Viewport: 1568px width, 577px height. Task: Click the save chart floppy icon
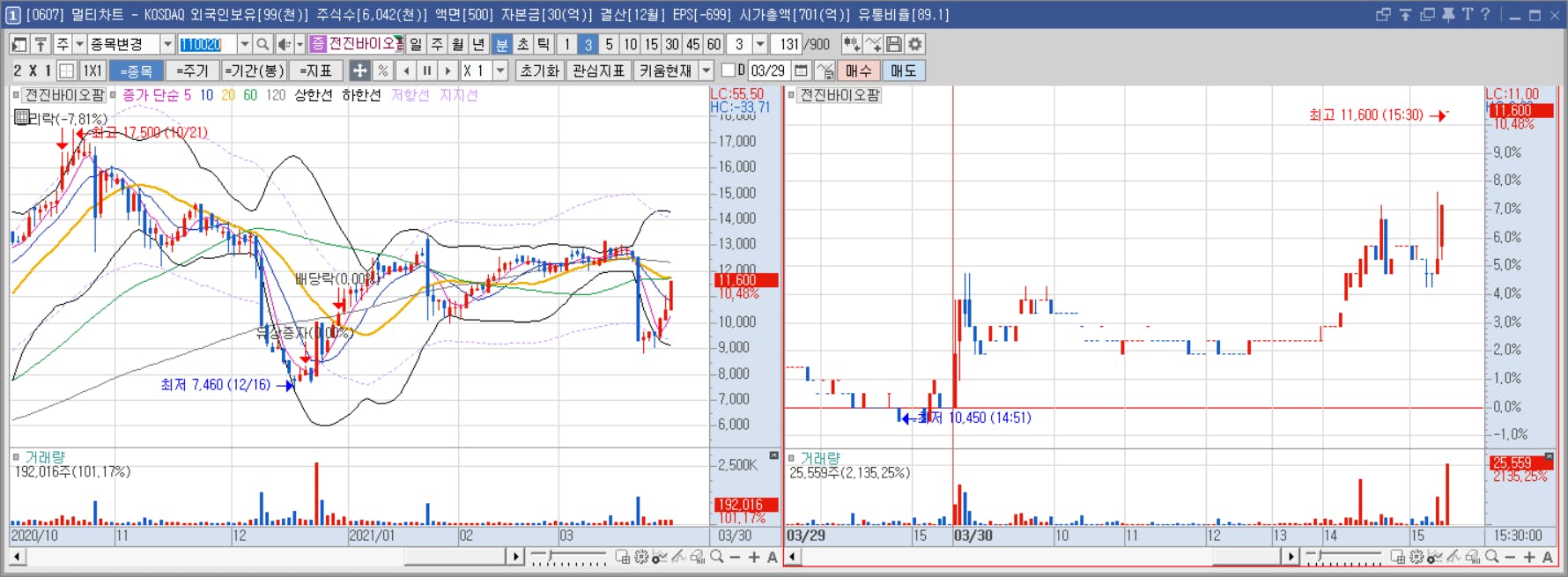click(x=894, y=44)
